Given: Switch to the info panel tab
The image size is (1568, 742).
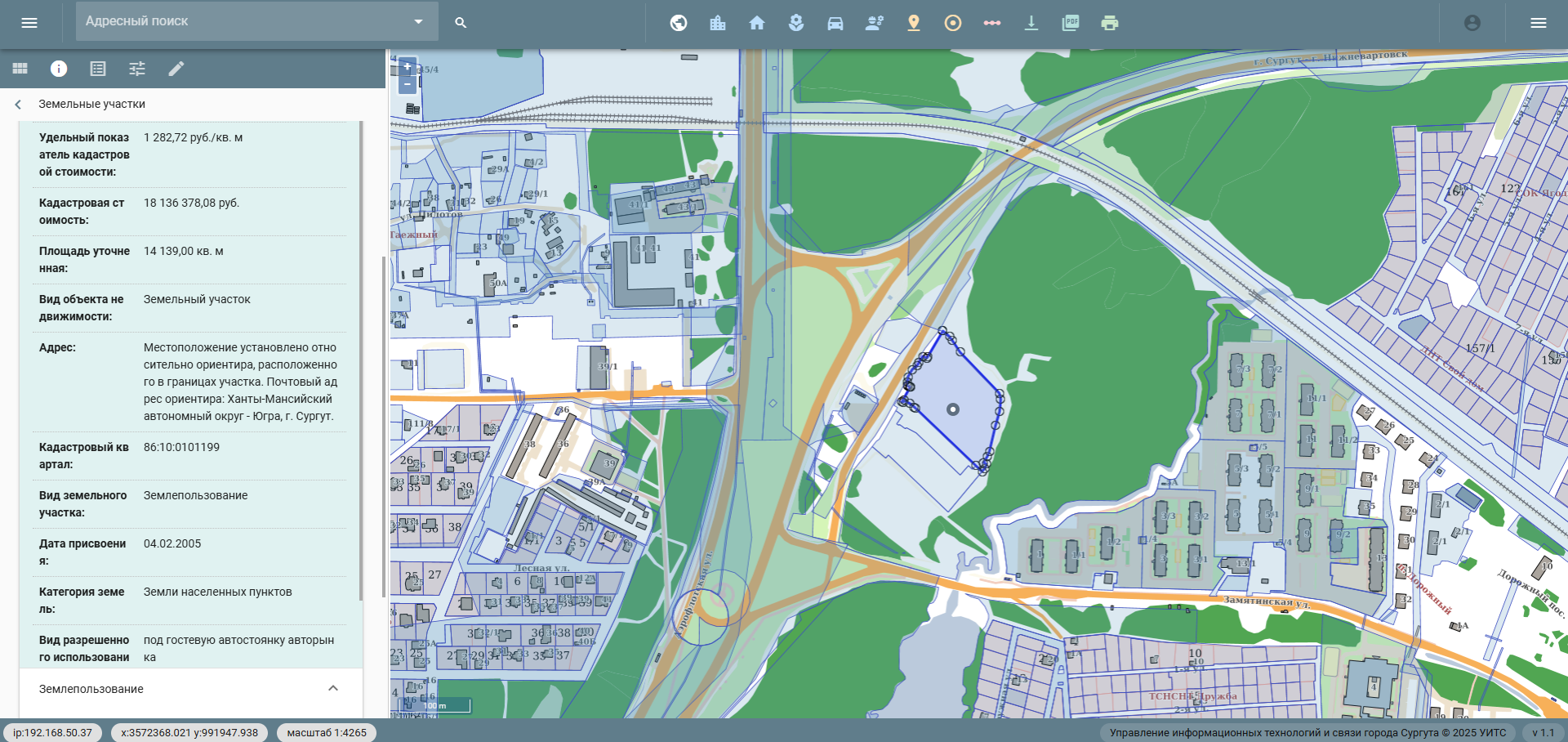Looking at the screenshot, I should (59, 69).
